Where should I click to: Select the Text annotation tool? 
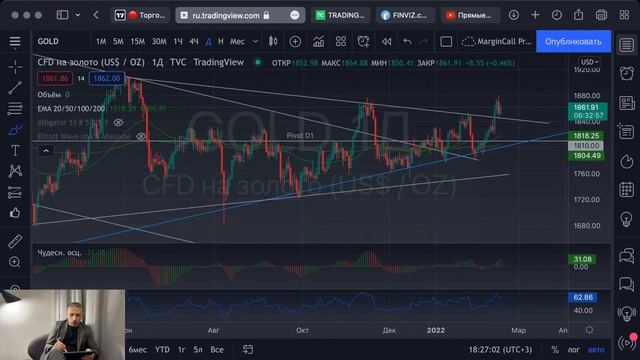(15, 150)
